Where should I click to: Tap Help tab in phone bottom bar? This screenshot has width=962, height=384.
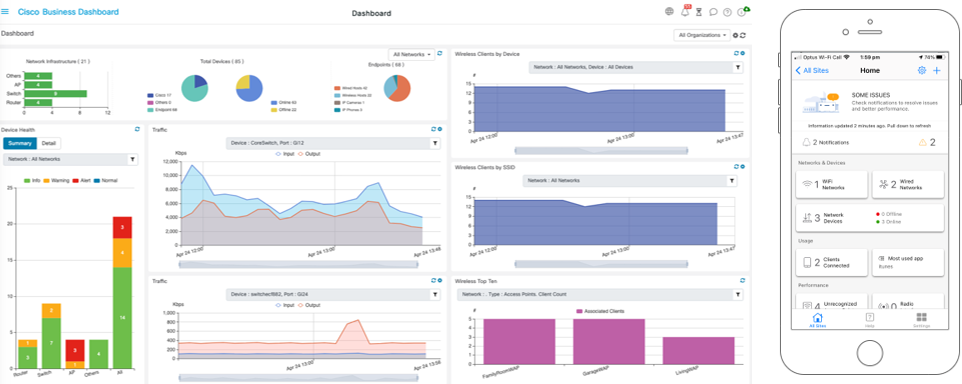click(869, 320)
